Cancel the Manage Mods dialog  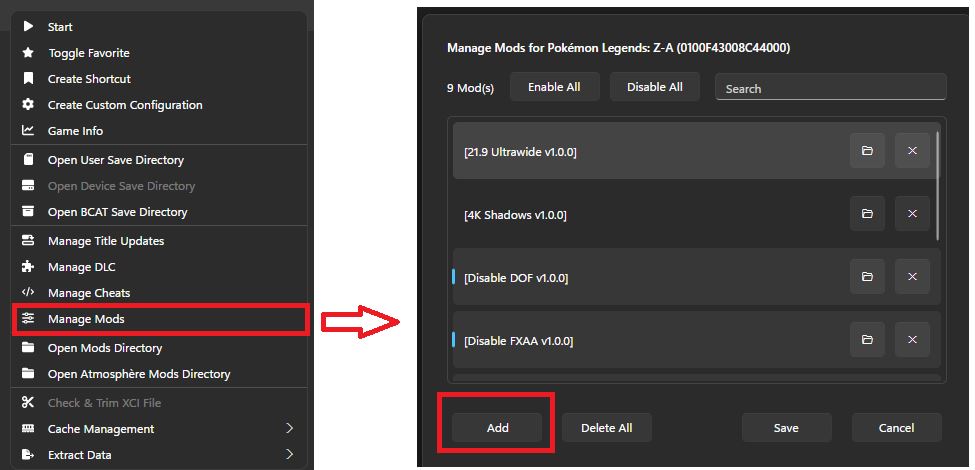[896, 428]
